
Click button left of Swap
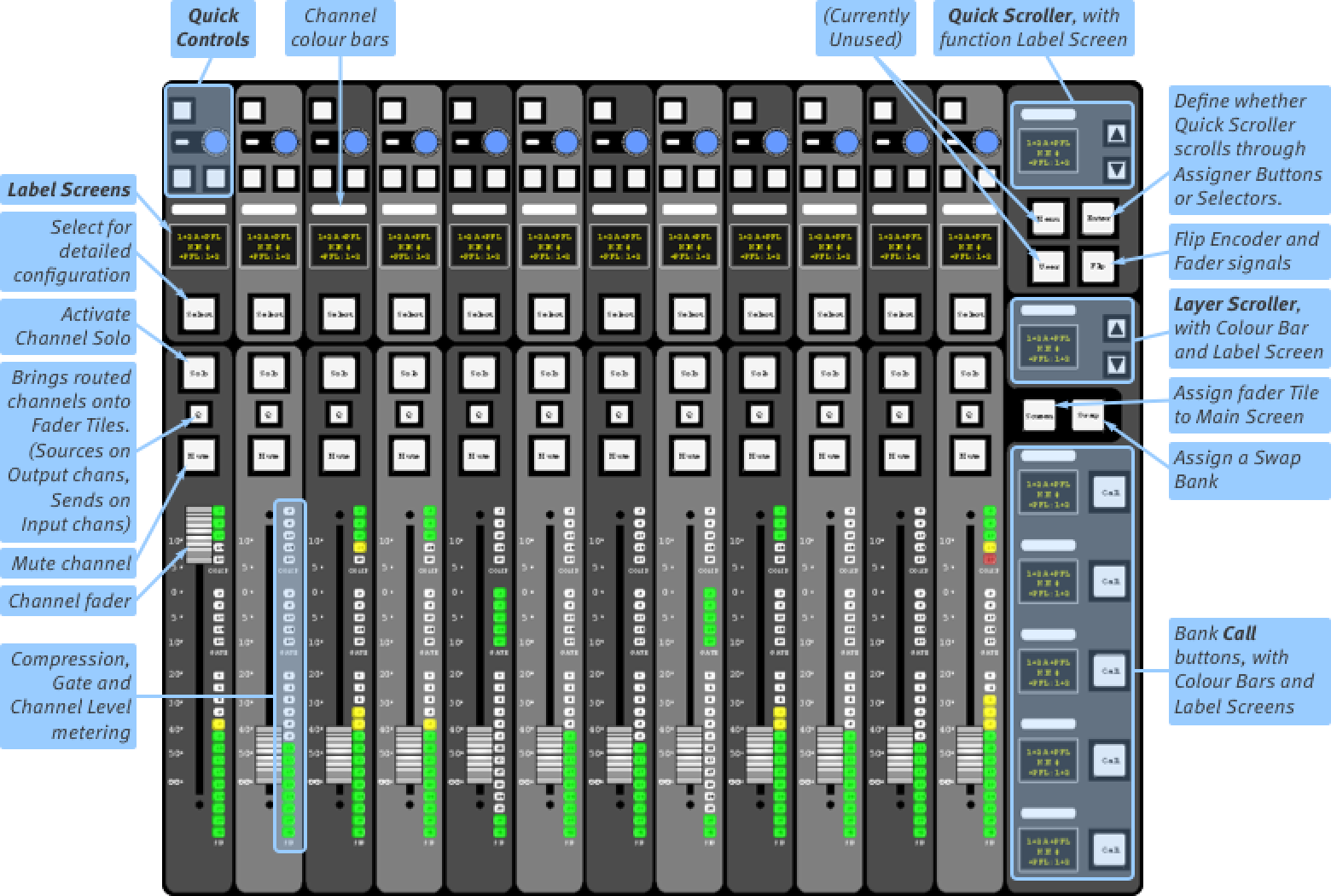click(1039, 416)
